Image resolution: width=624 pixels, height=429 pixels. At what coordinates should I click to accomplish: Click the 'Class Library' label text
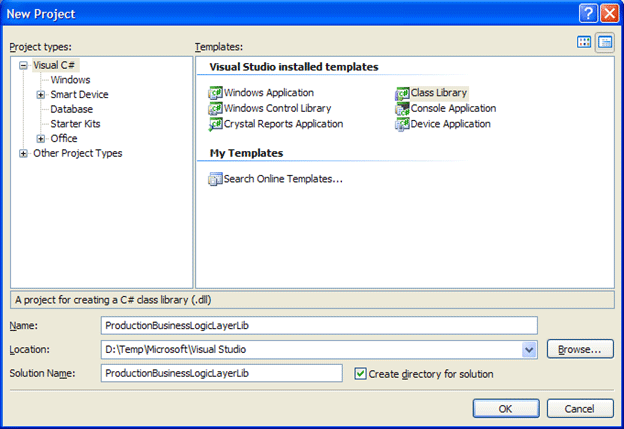click(439, 93)
